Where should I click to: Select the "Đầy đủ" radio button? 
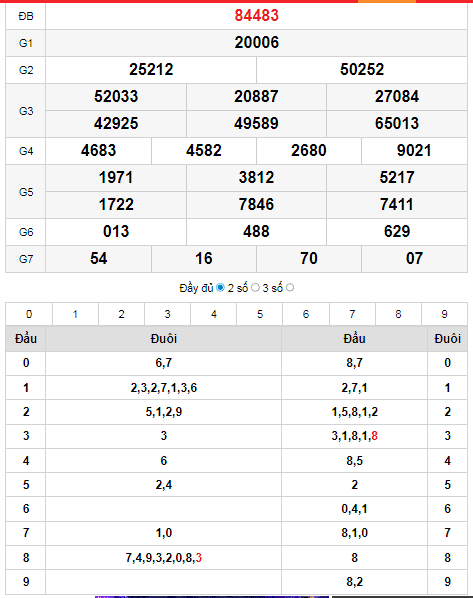[220, 288]
